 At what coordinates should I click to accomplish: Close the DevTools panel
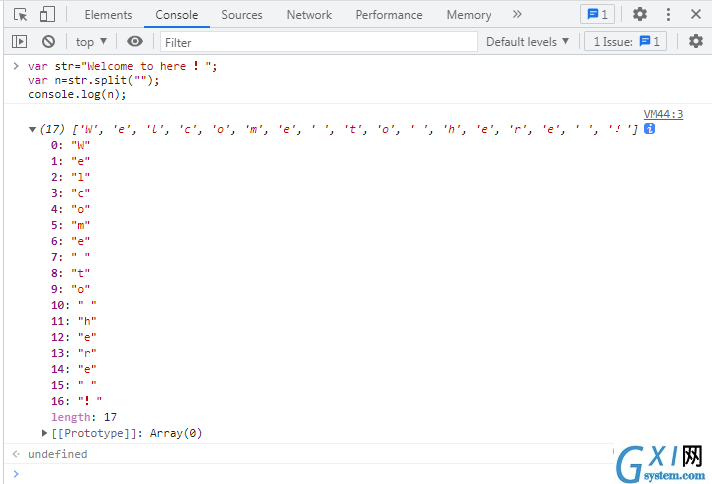tap(696, 15)
